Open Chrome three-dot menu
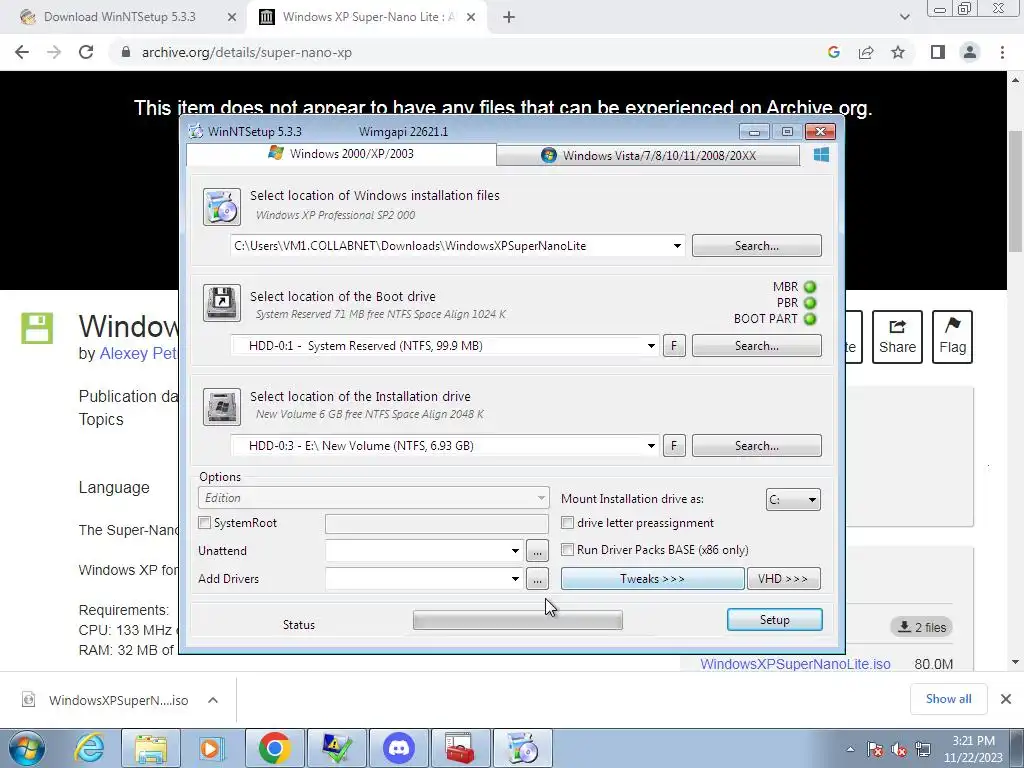Screen dimensions: 1024x768 [1002, 52]
